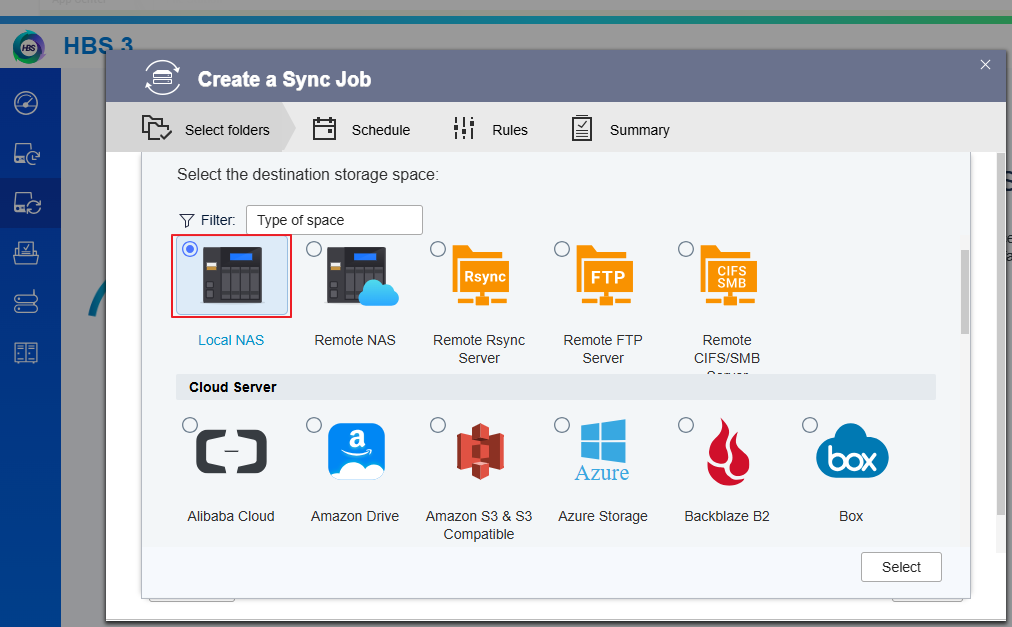
Task: Click the Backblaze B2 label
Action: (x=727, y=517)
